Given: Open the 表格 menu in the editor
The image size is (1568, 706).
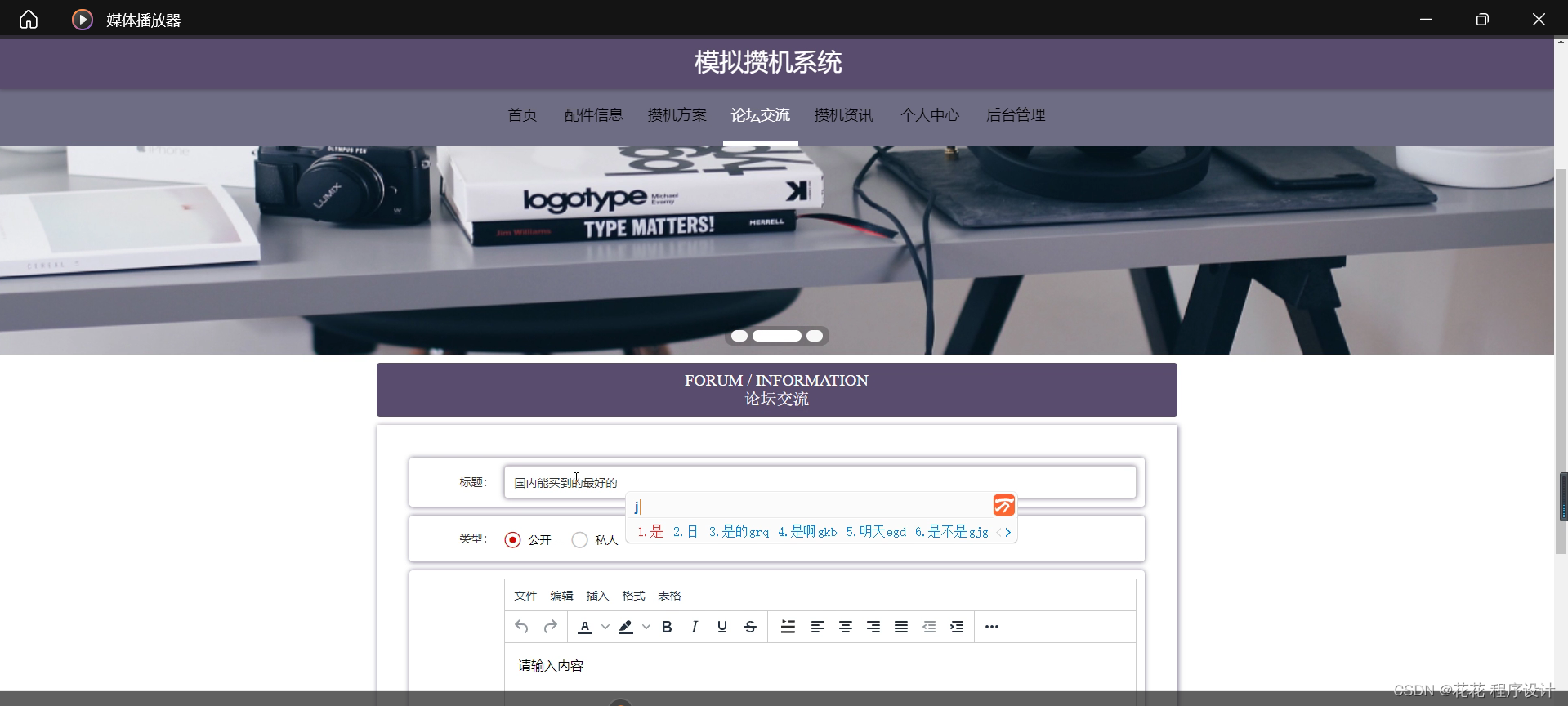Looking at the screenshot, I should tap(669, 596).
